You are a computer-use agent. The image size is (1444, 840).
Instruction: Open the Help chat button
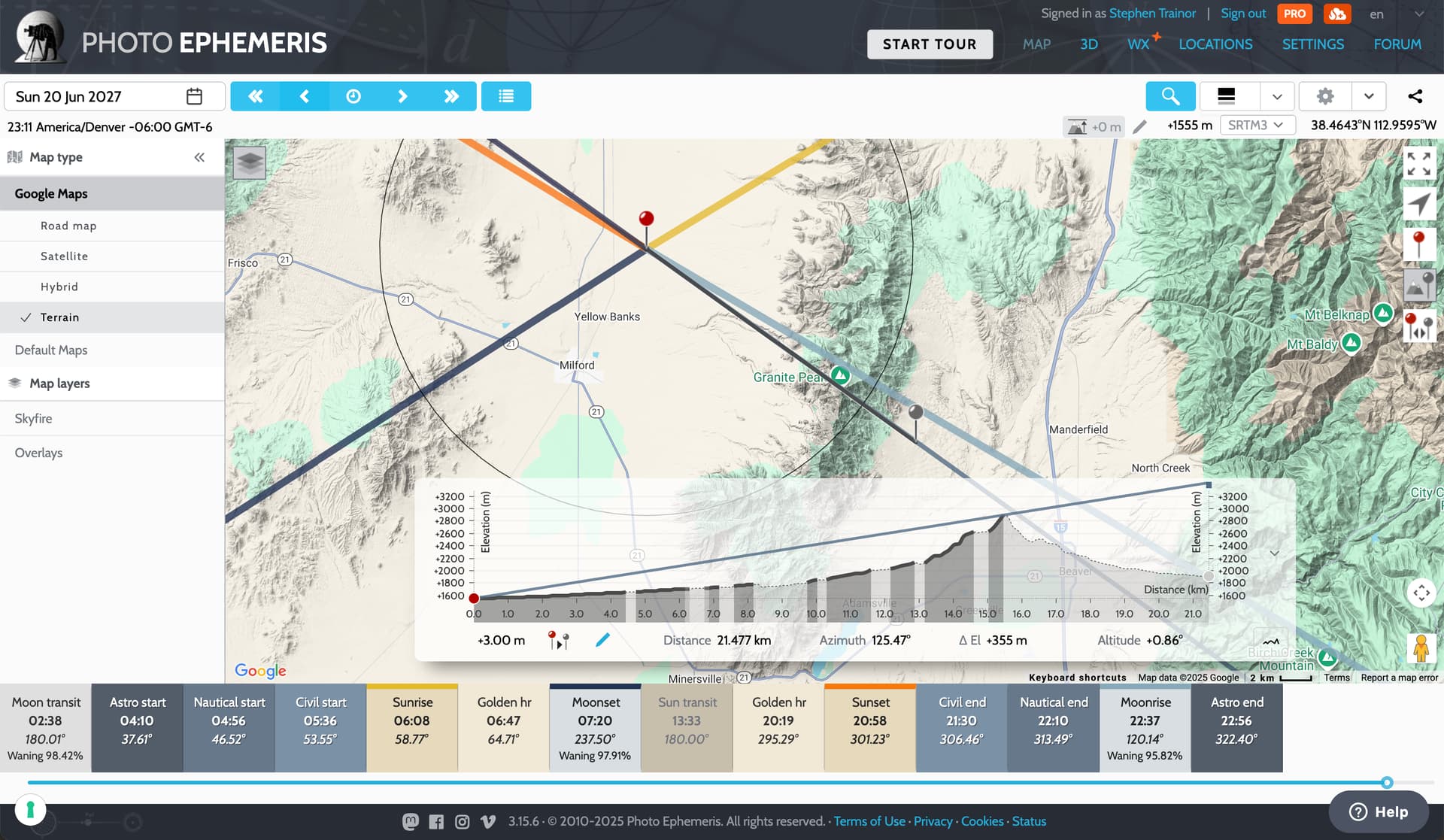tap(1378, 811)
